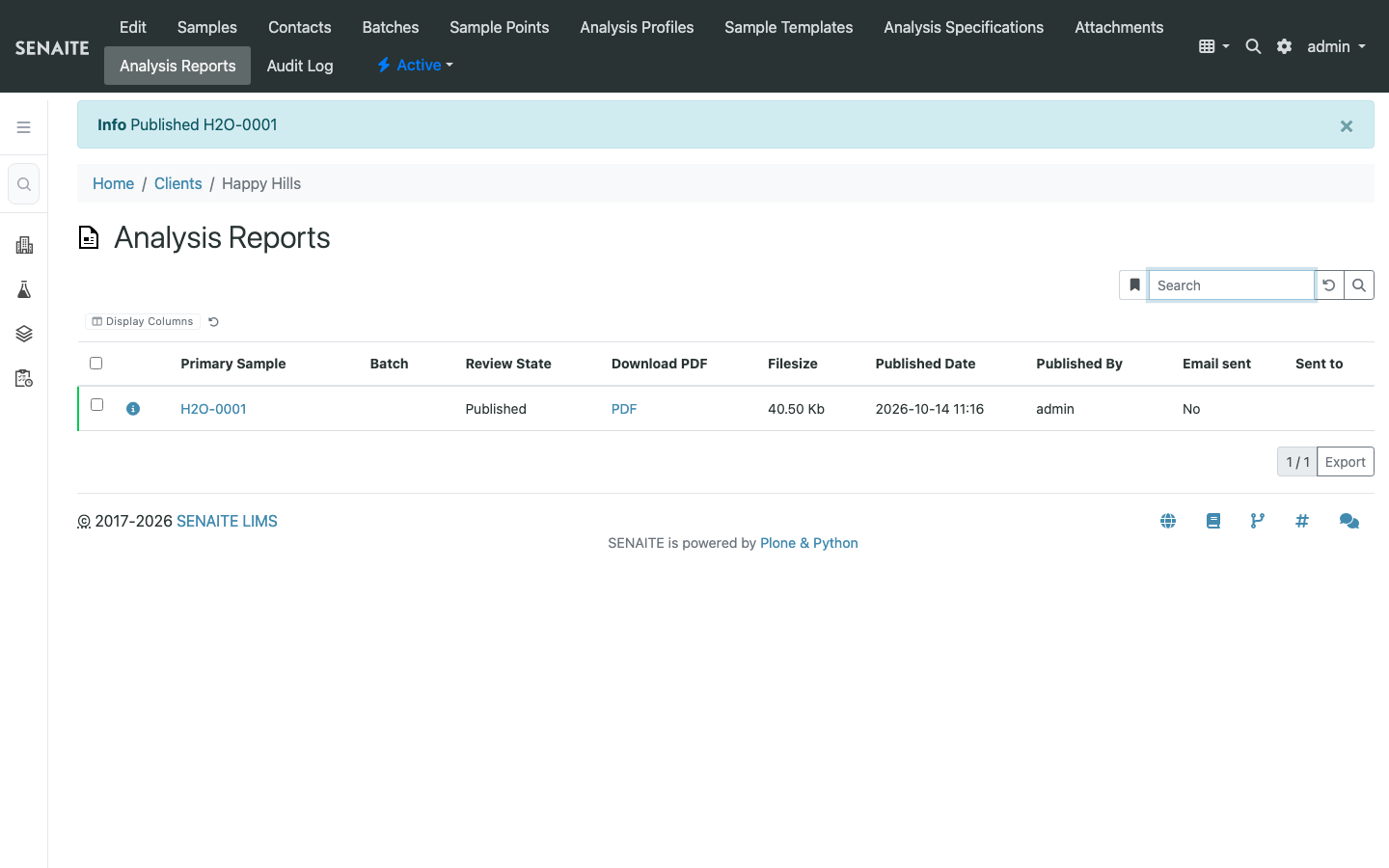Open the globe website icon in the footer
The image size is (1389, 868).
[1168, 521]
